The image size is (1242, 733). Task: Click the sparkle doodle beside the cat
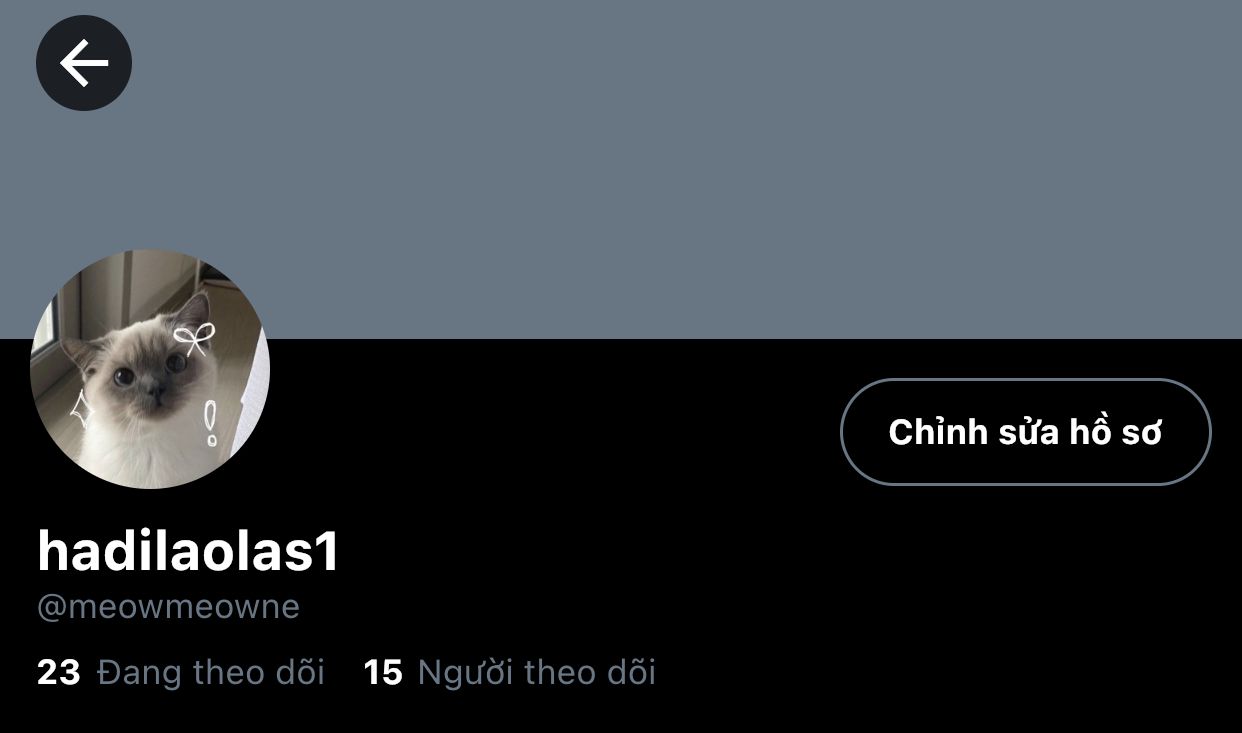point(79,408)
